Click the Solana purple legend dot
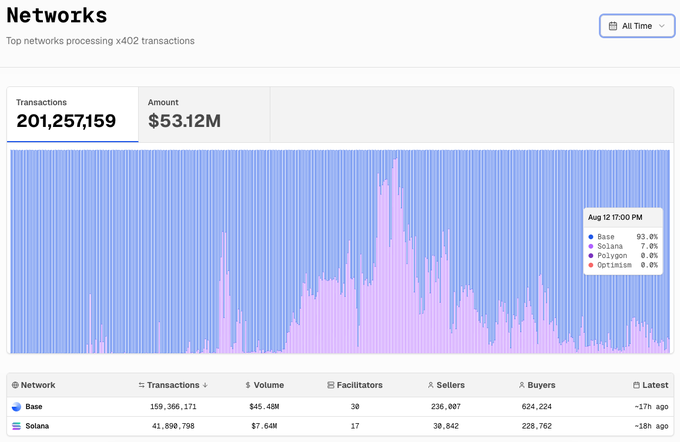The height and width of the screenshot is (442, 680). [x=591, y=246]
